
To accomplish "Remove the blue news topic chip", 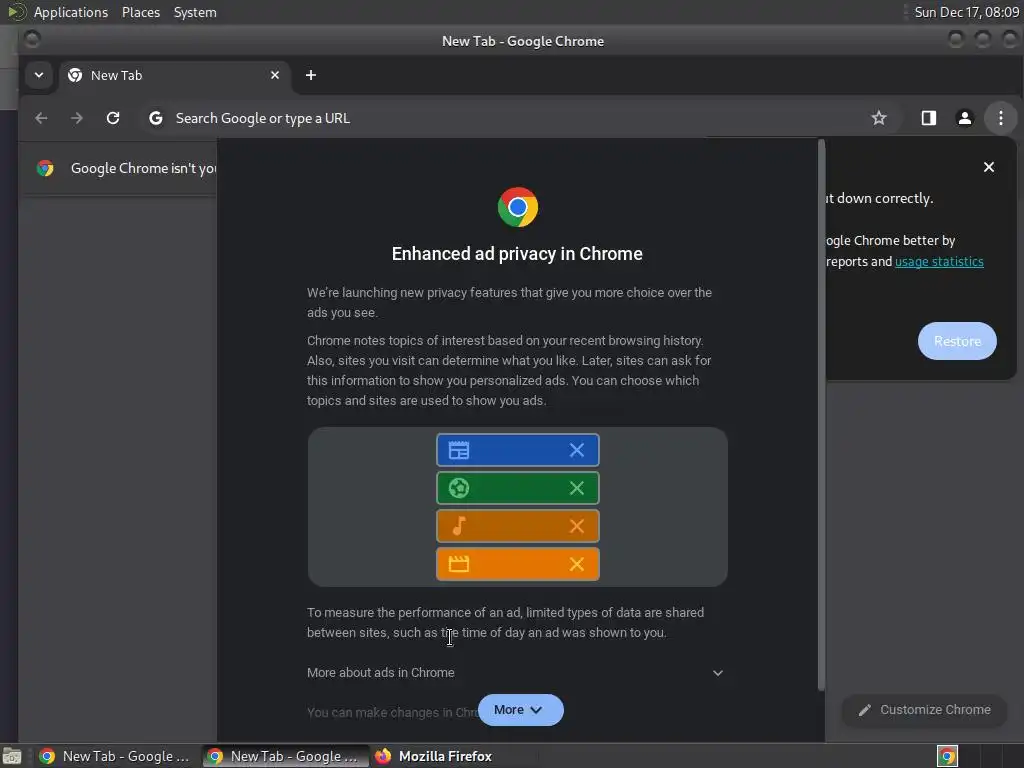I will (577, 450).
